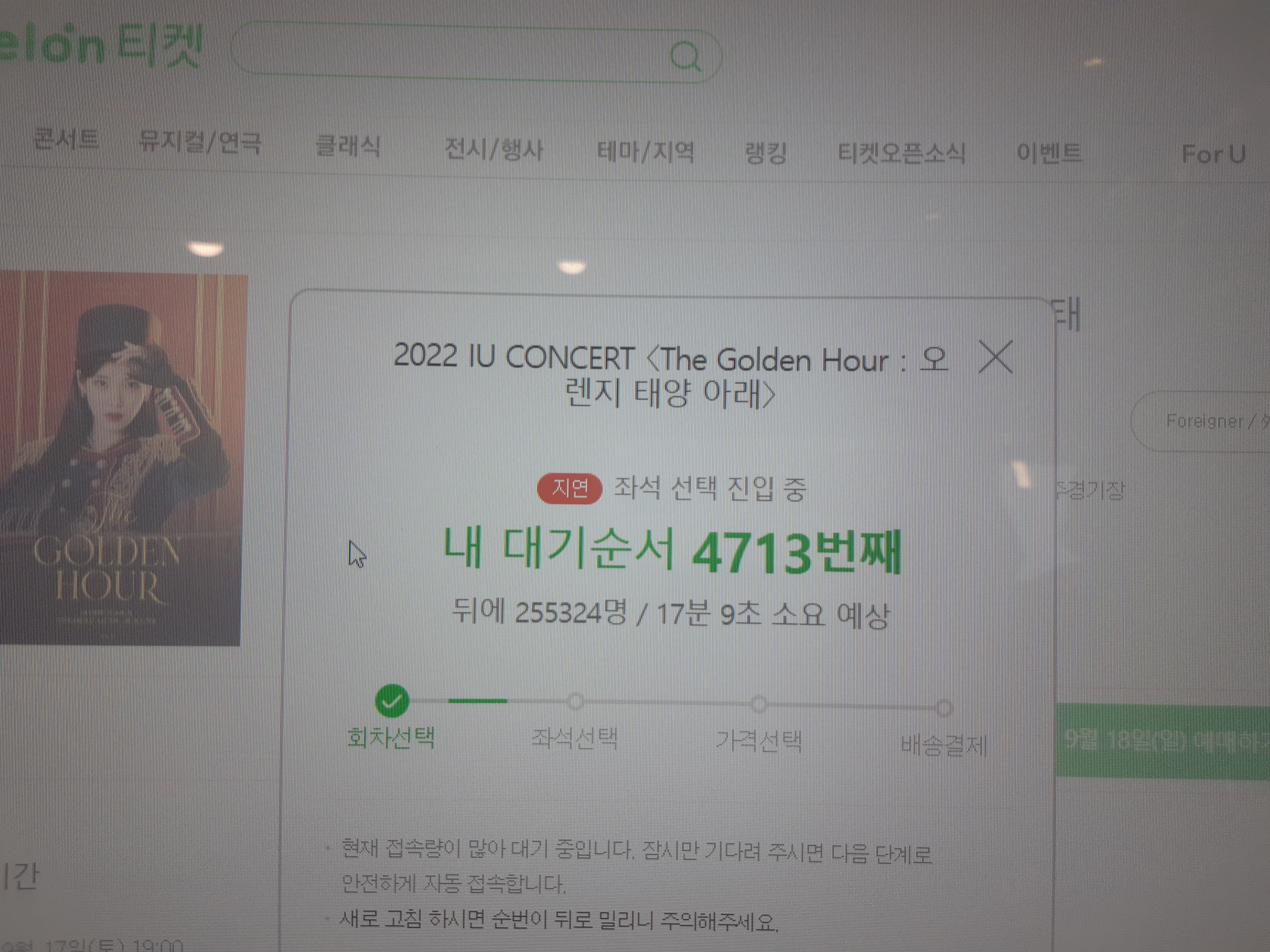Click the 가격선택 step marker

coord(759,704)
